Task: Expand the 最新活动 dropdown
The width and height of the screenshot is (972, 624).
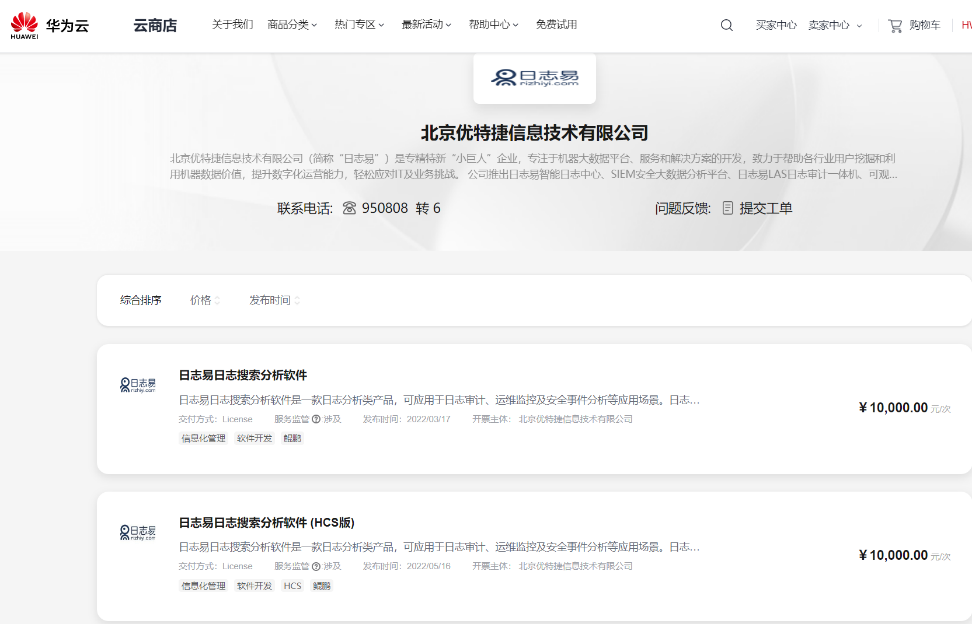Action: click(x=426, y=25)
